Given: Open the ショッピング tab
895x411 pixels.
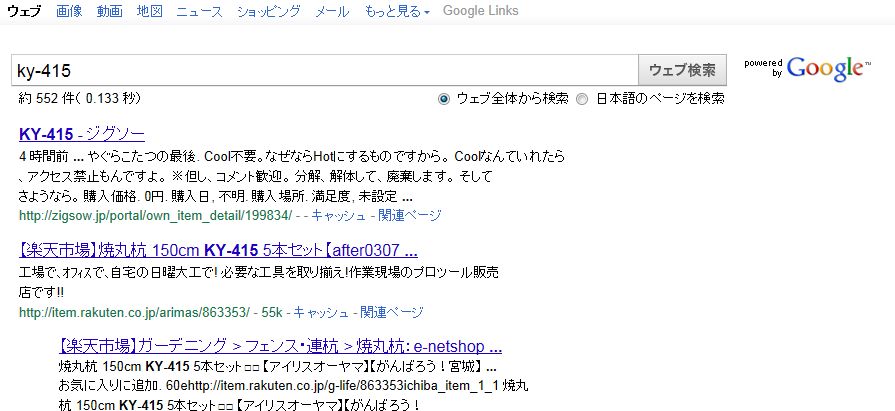Looking at the screenshot, I should click(268, 11).
